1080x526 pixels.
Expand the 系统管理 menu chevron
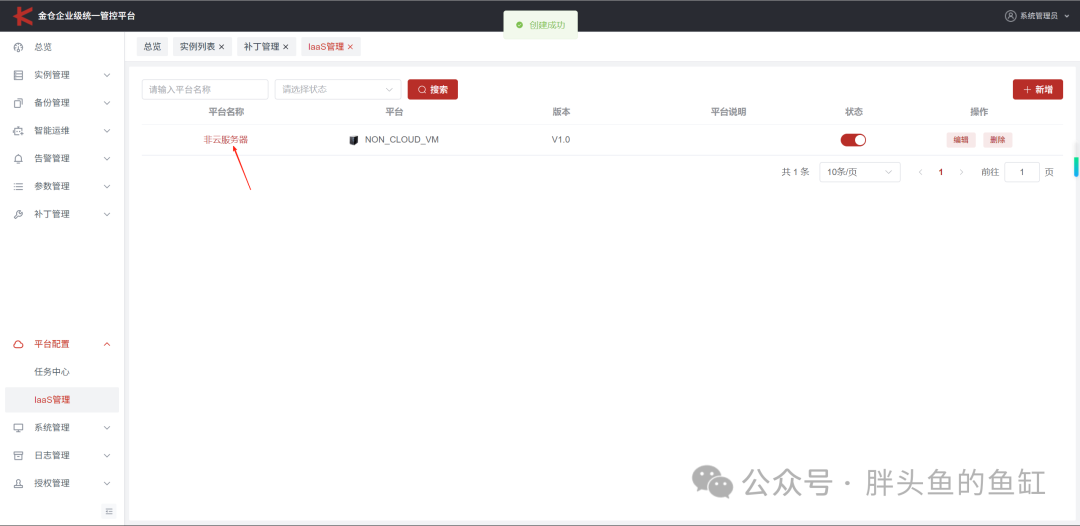(107, 428)
